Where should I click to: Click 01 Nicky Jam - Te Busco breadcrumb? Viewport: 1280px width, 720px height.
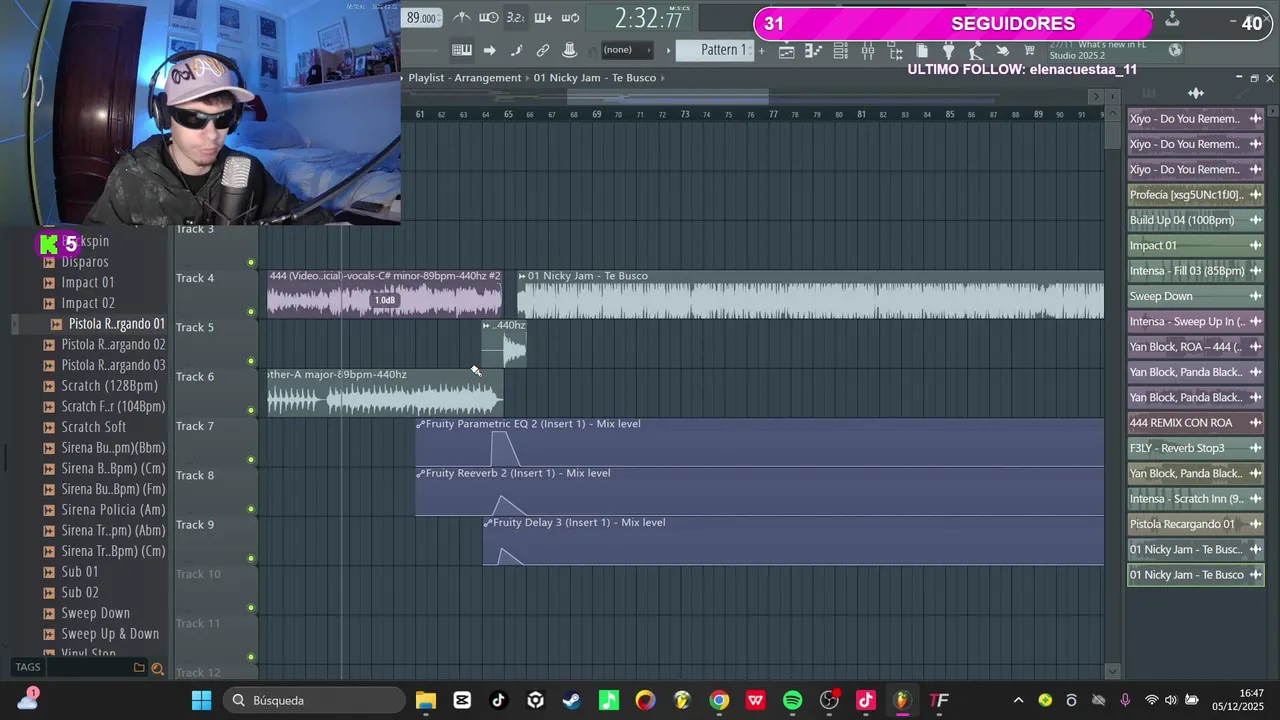(595, 77)
